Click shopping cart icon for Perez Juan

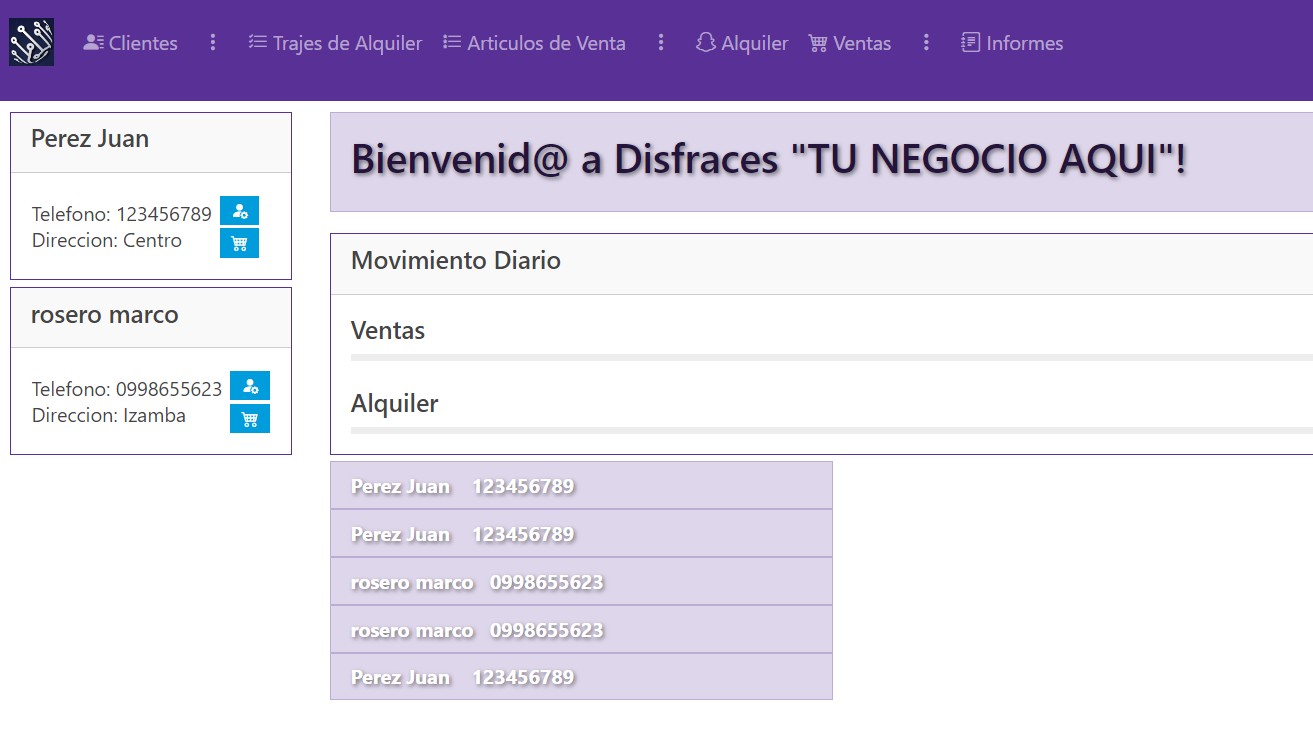point(239,243)
